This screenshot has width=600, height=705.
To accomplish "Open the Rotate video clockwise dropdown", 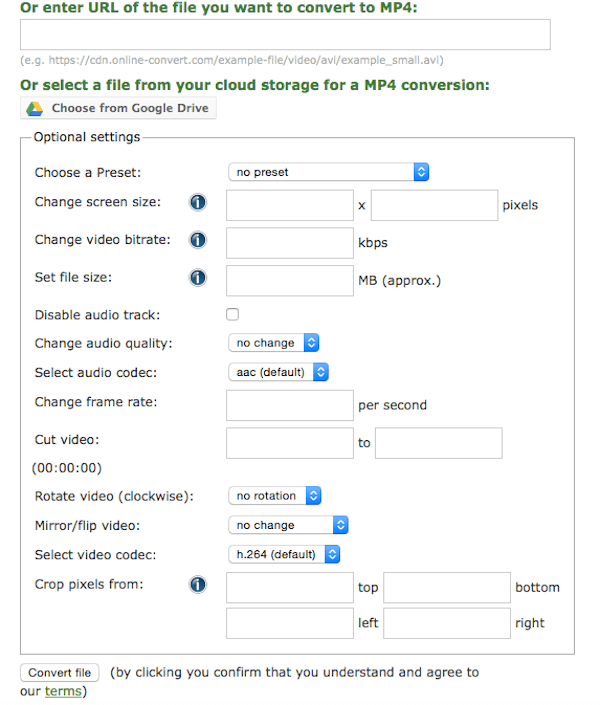I will [x=274, y=496].
